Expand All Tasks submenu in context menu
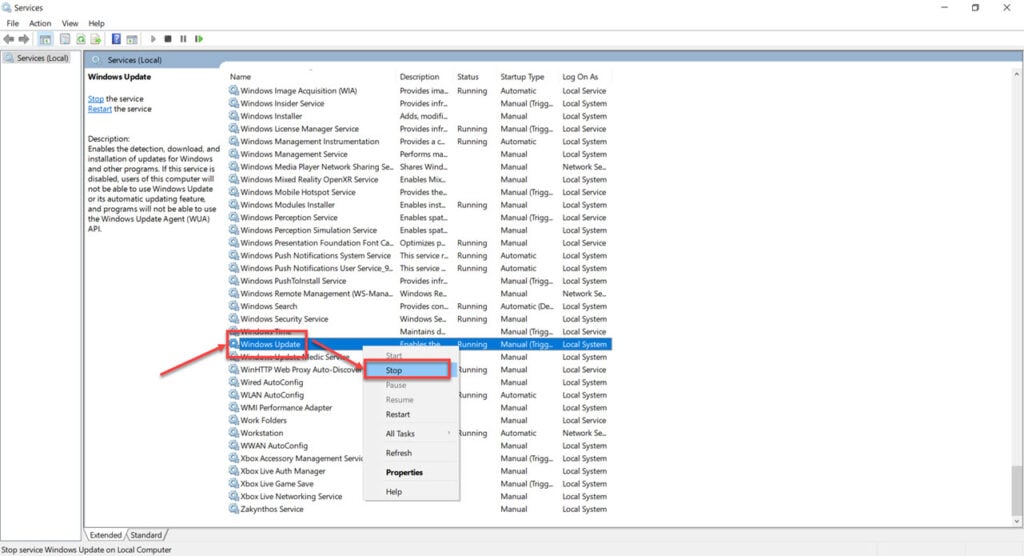 (x=411, y=434)
